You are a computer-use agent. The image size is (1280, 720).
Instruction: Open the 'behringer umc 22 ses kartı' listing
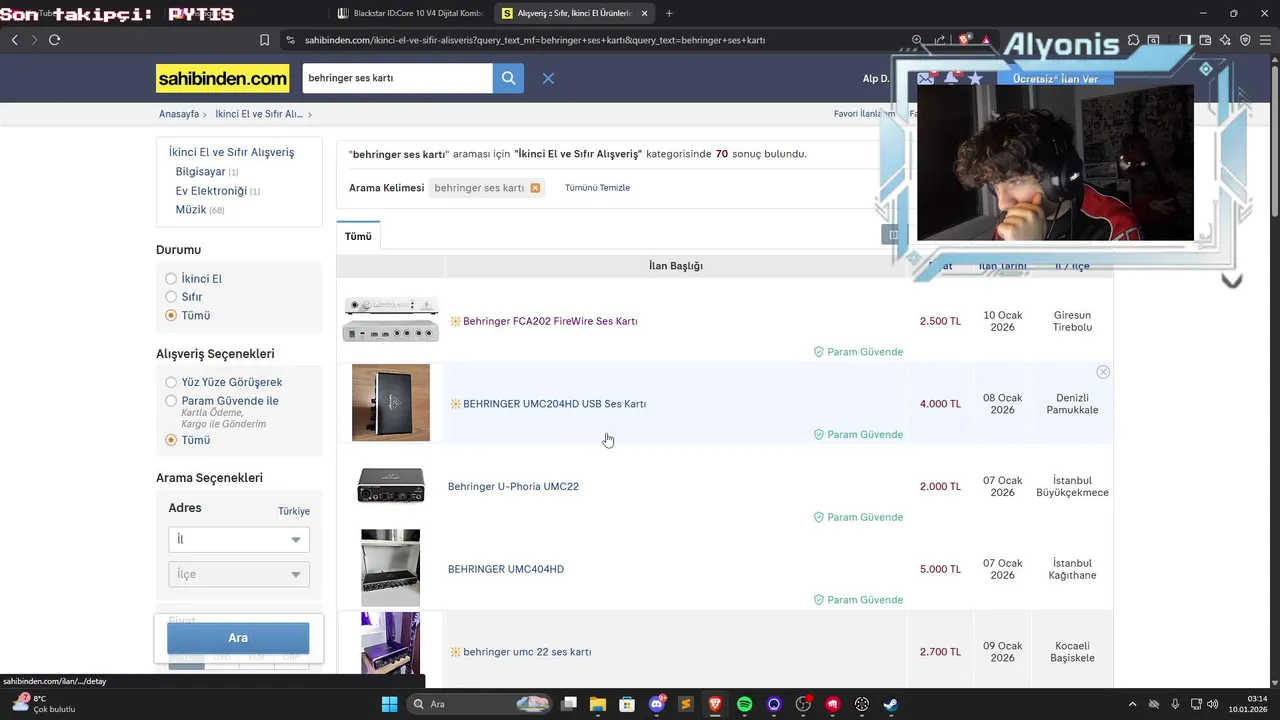(x=527, y=652)
